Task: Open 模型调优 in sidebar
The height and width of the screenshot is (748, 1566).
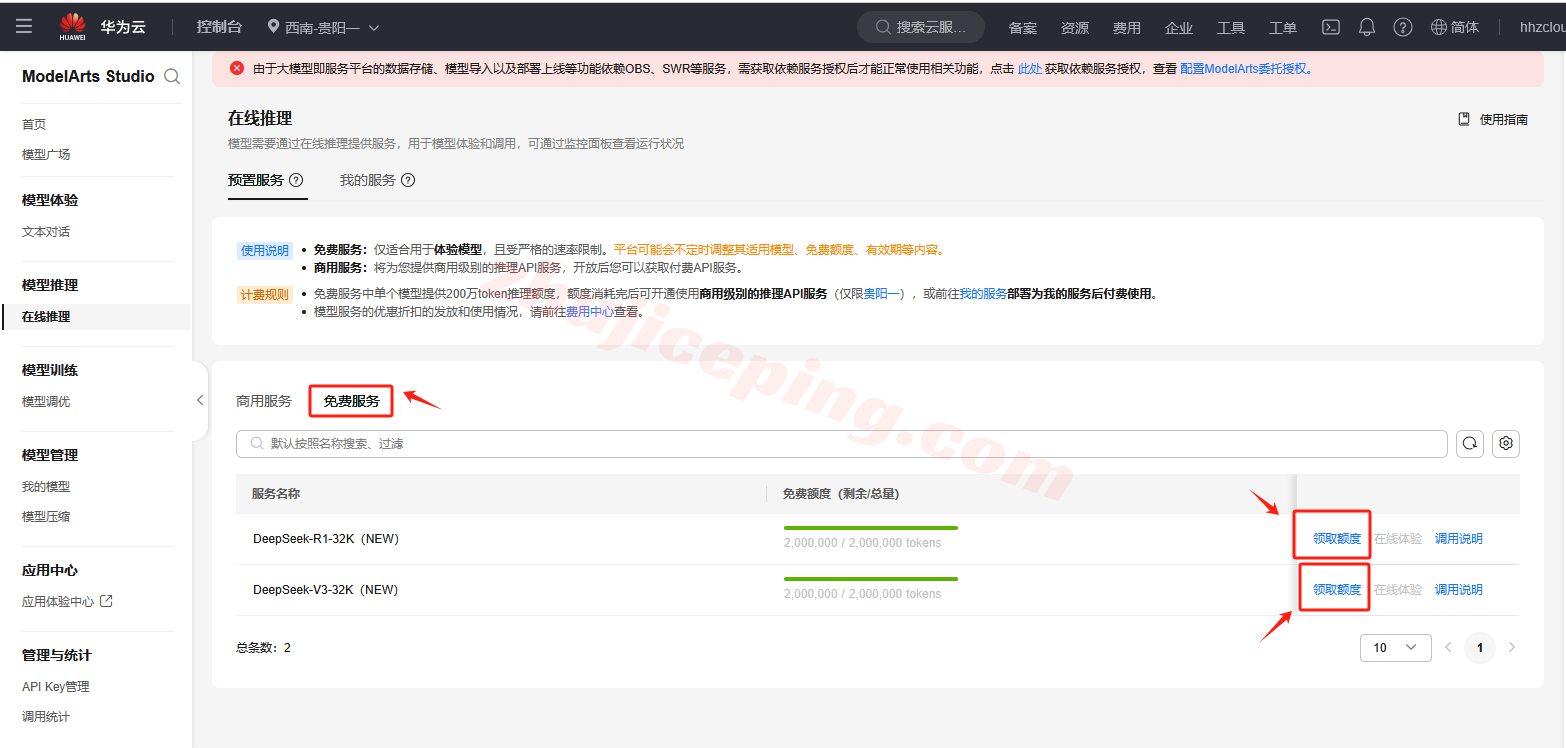Action: point(46,401)
